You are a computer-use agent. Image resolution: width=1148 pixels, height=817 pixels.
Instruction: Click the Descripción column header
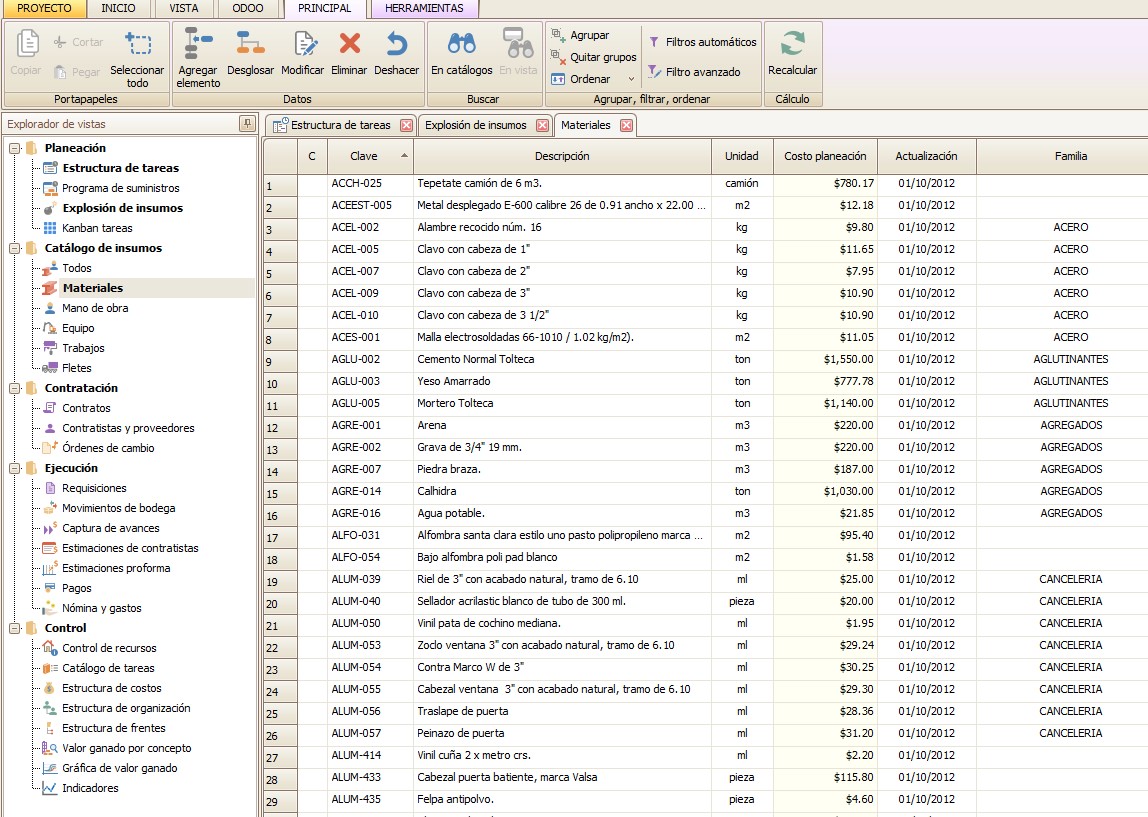coord(562,156)
